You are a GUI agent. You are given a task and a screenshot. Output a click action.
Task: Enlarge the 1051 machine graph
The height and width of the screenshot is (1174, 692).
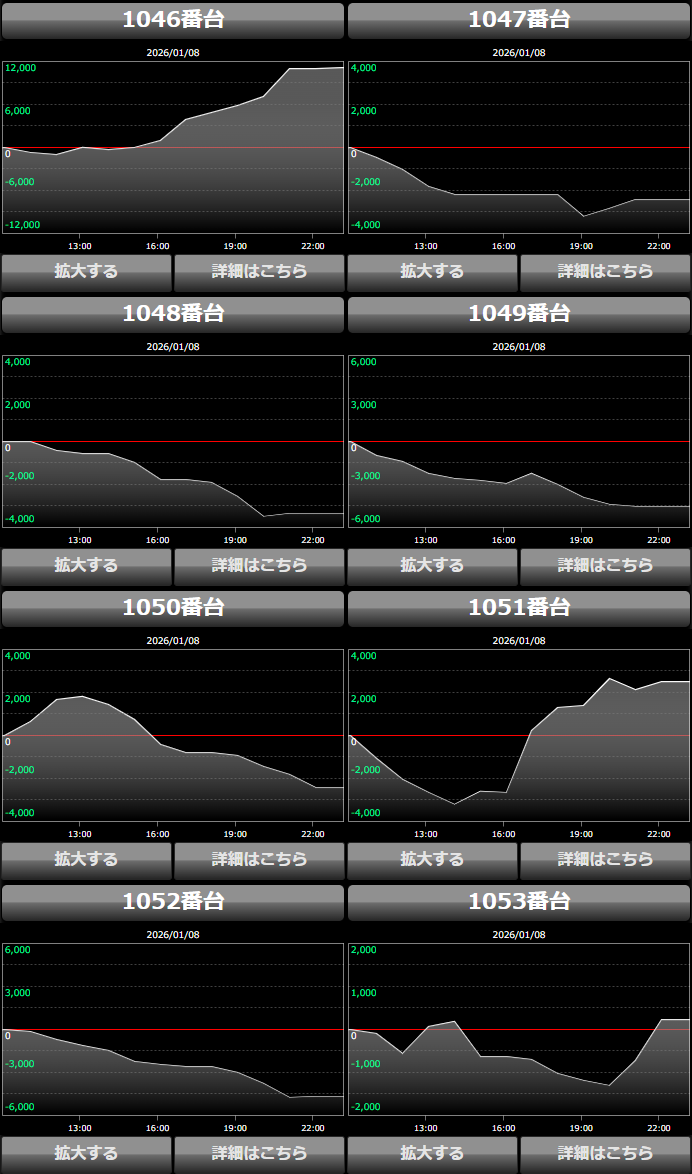click(432, 859)
